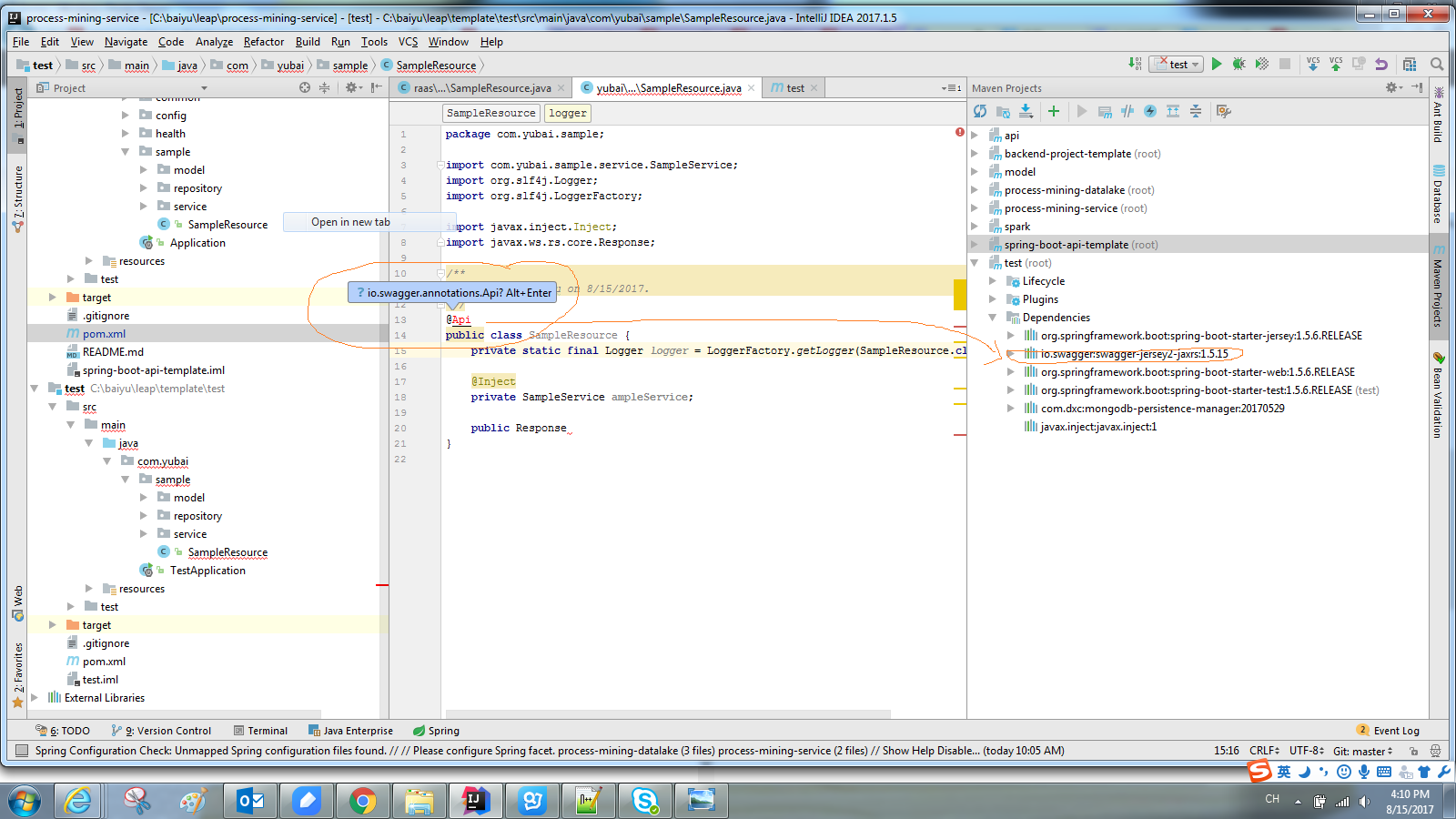Open the Terminal tool window
Image resolution: width=1456 pixels, height=819 pixels.
260,731
